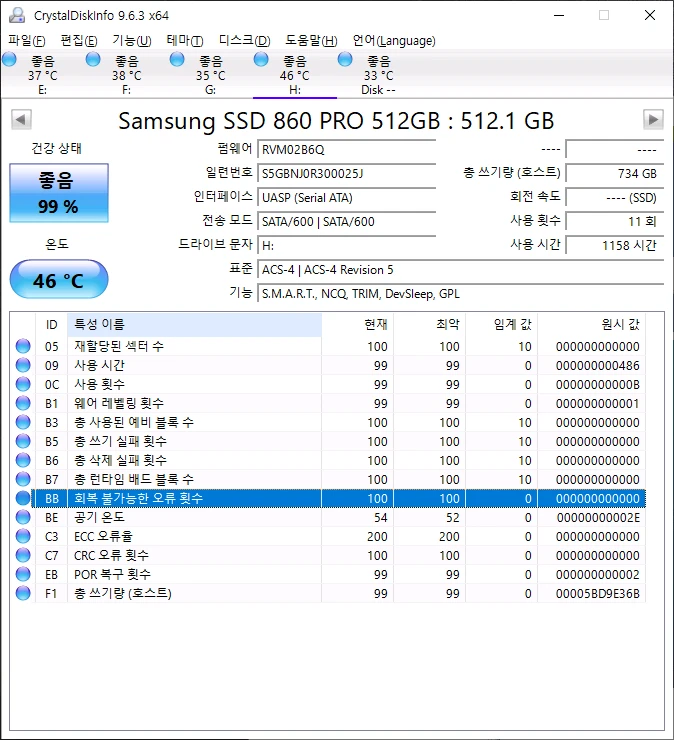This screenshot has width=674, height=740.
Task: Click status orb of attribute BB row
Action: click(x=23, y=498)
